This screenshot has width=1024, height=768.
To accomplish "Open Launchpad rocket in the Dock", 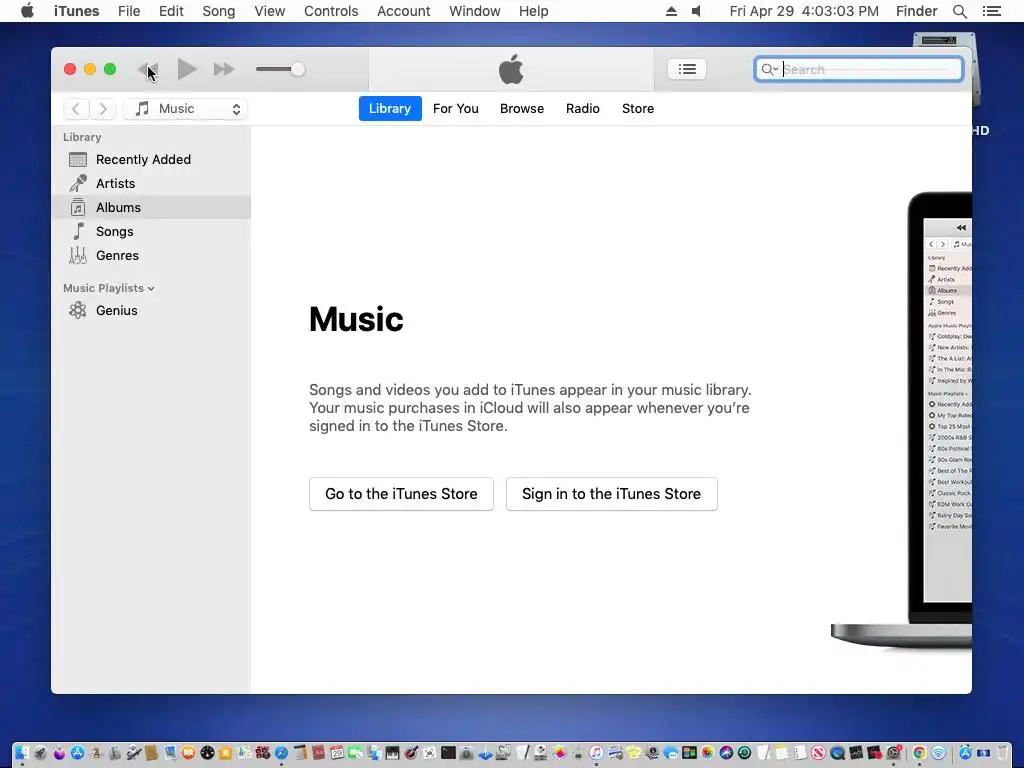I will 40,753.
